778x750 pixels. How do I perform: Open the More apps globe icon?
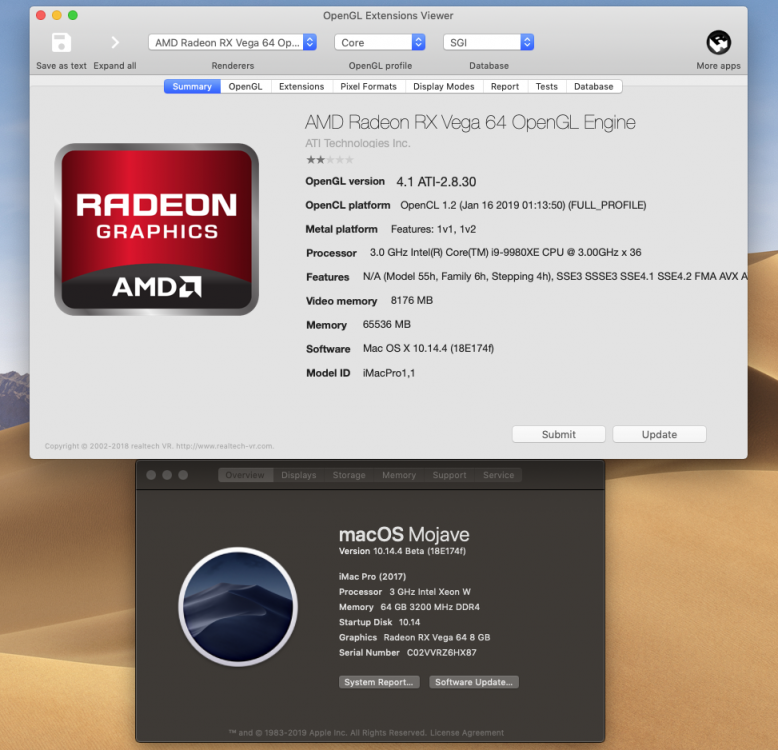click(x=718, y=43)
